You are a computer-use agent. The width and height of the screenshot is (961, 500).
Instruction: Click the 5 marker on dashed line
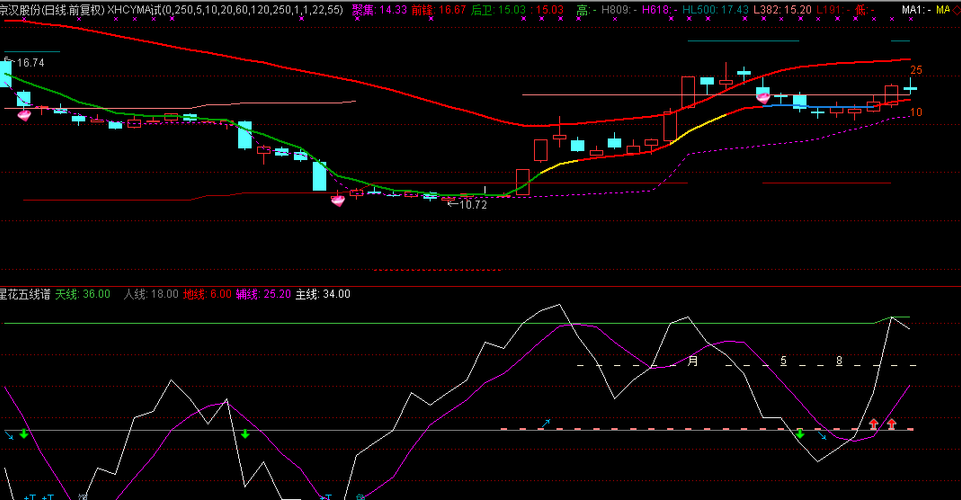(783, 361)
